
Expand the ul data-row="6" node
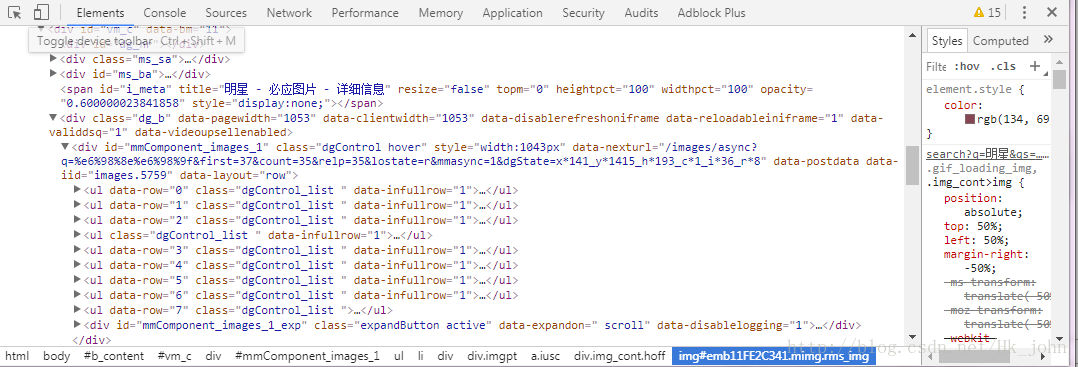pos(77,295)
